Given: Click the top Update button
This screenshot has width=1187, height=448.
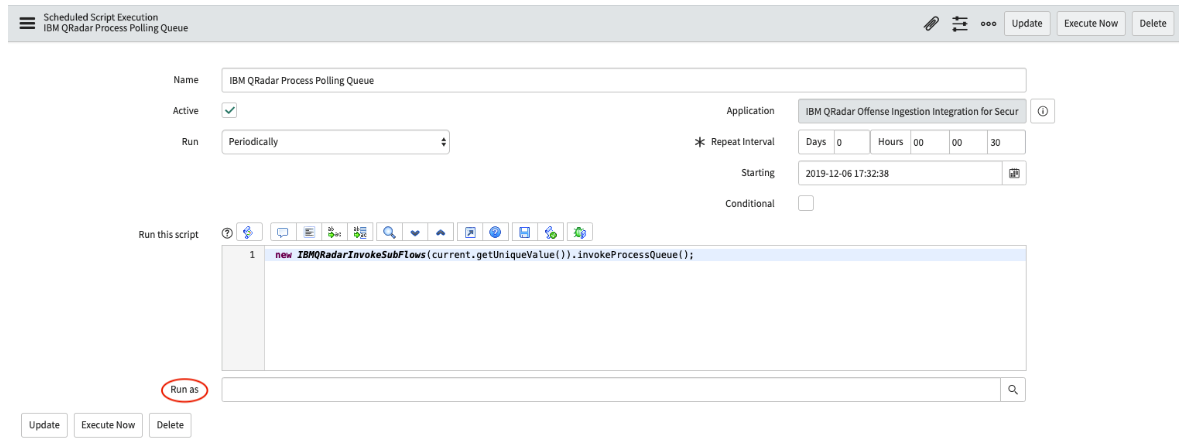Looking at the screenshot, I should click(1027, 23).
